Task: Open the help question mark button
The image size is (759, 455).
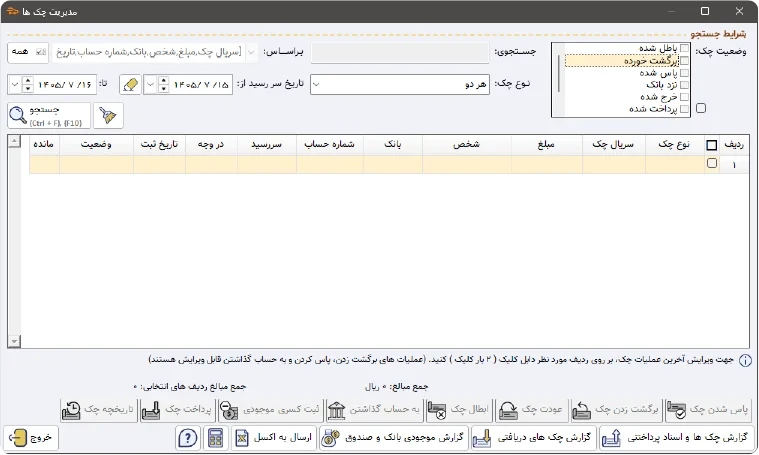Action: click(x=188, y=438)
